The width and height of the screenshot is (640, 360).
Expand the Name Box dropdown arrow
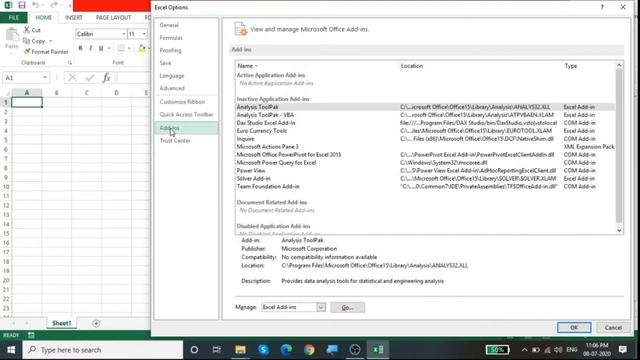(x=45, y=78)
